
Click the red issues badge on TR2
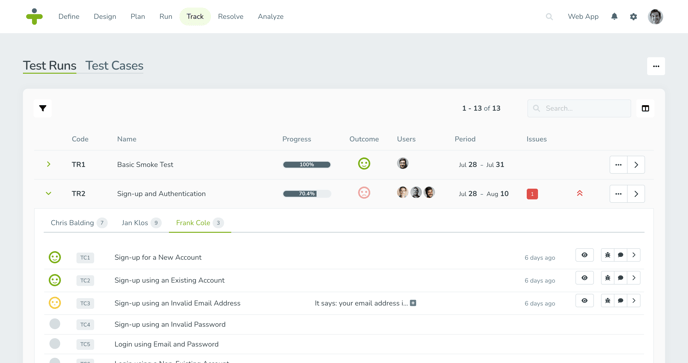[x=532, y=194]
